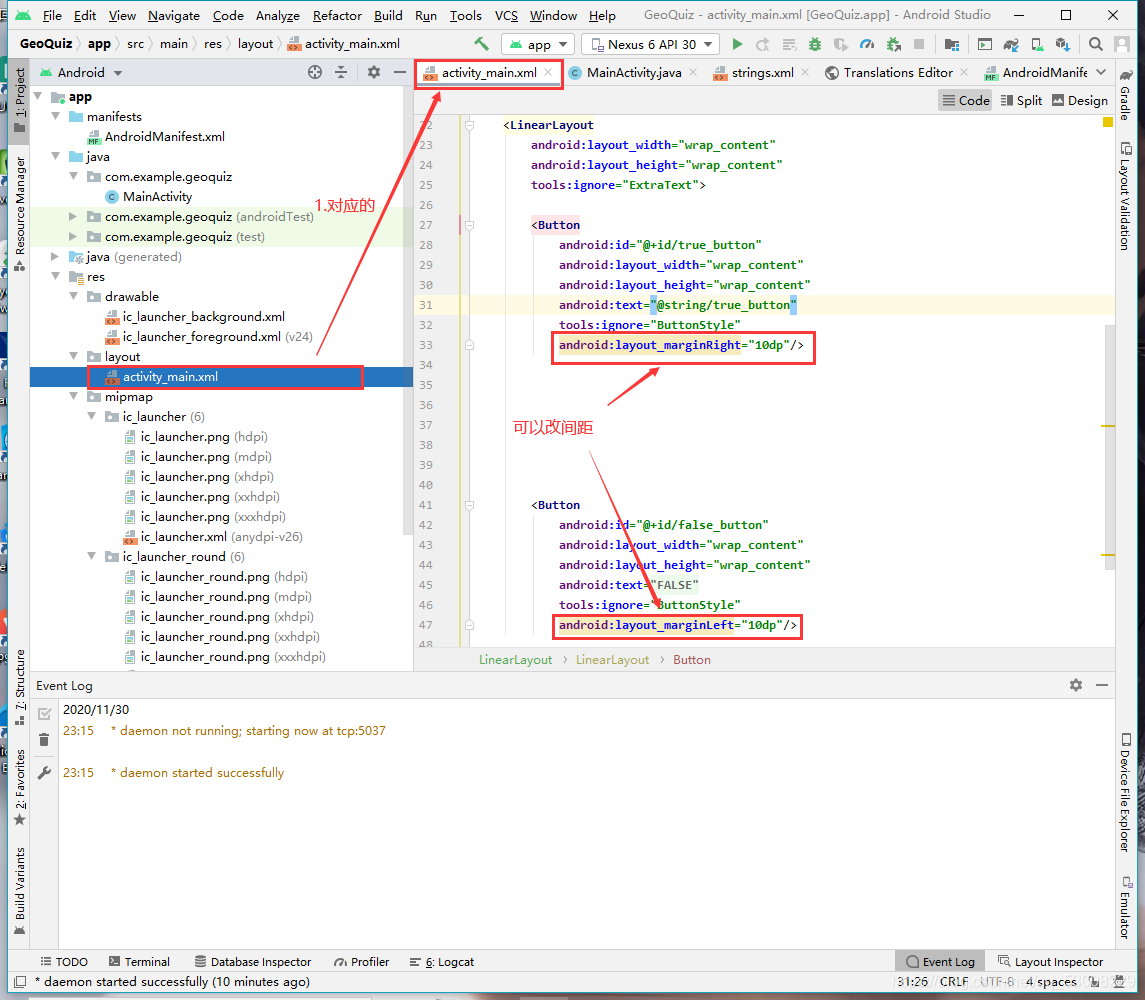Click the yellow warning marker in editor stripe
Screen dimensions: 1145x1000
[x=1108, y=122]
